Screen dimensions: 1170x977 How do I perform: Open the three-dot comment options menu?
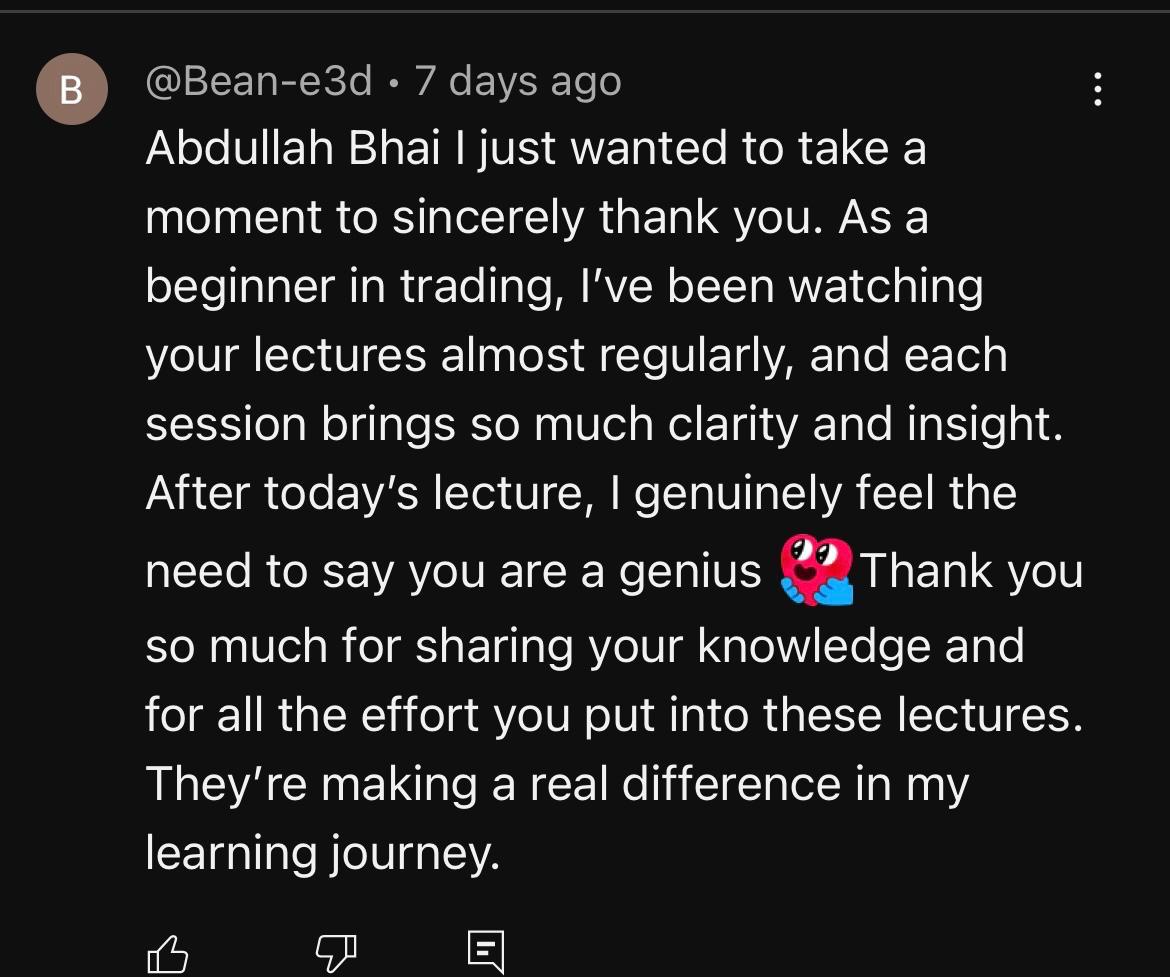(x=1098, y=89)
